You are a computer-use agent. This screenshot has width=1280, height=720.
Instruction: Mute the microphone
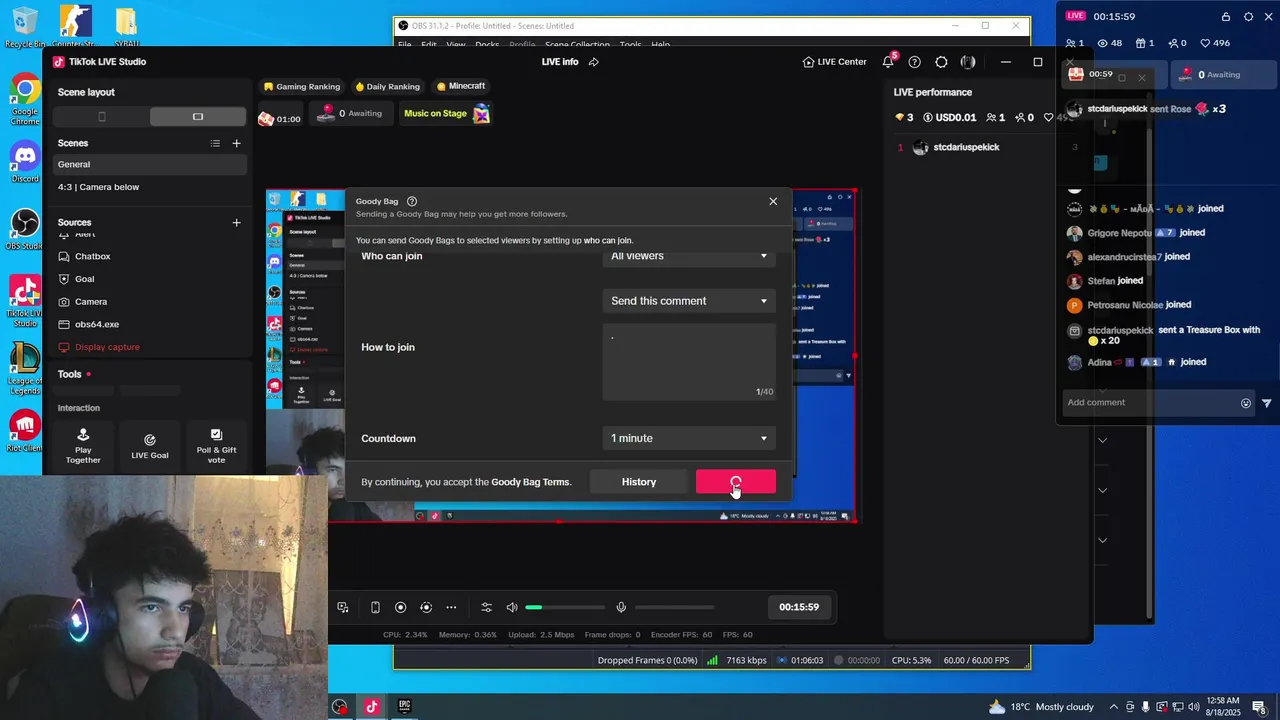coord(621,607)
